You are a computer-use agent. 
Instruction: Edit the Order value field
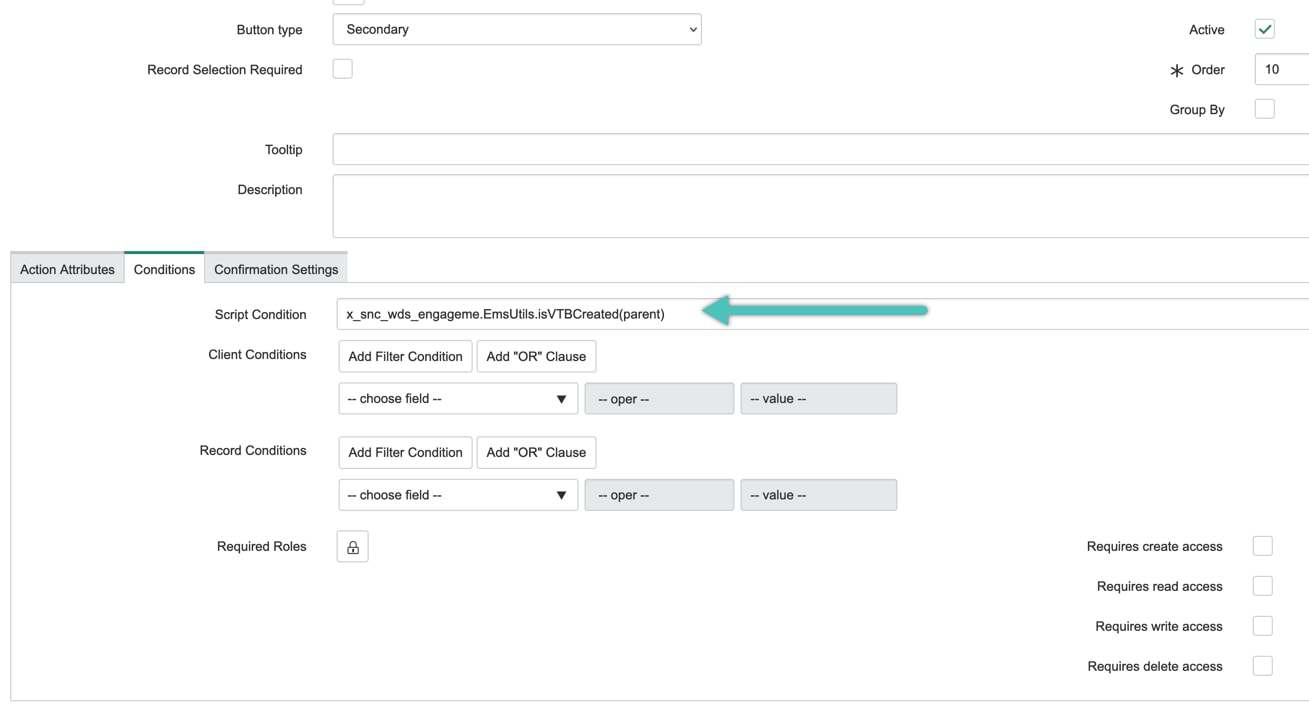[1282, 69]
